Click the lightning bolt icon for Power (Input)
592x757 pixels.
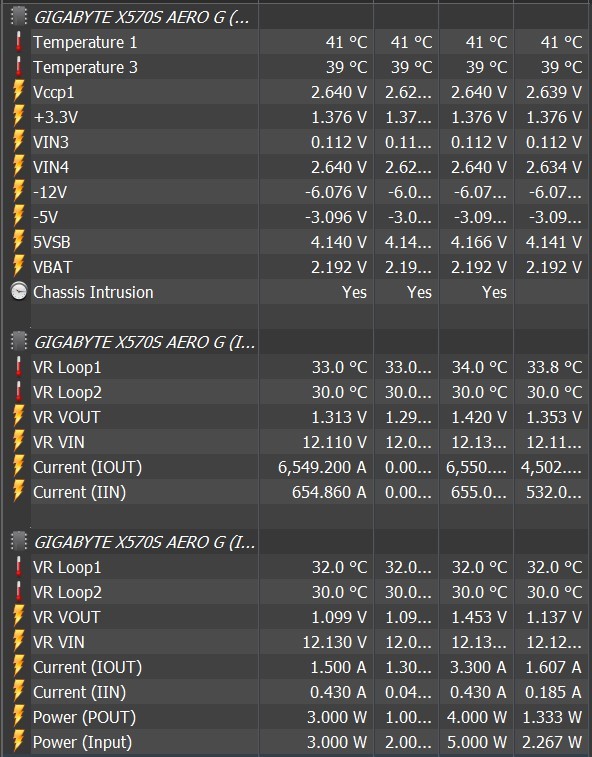18,742
